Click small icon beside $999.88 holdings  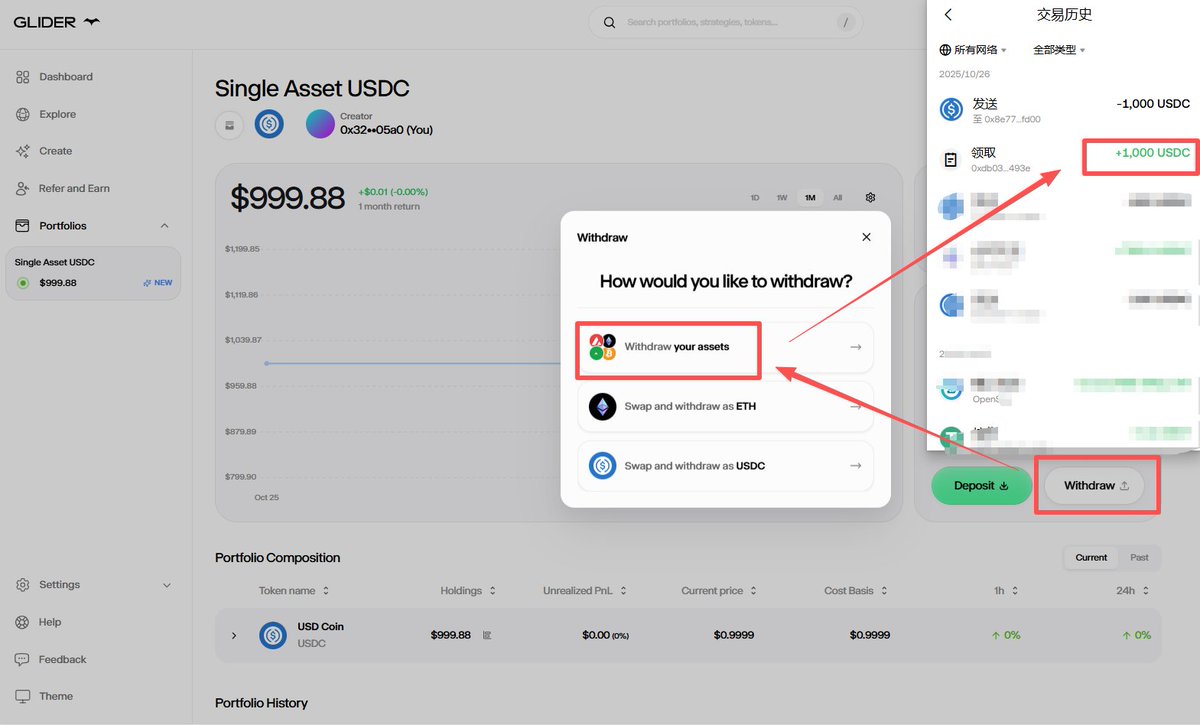click(x=487, y=635)
